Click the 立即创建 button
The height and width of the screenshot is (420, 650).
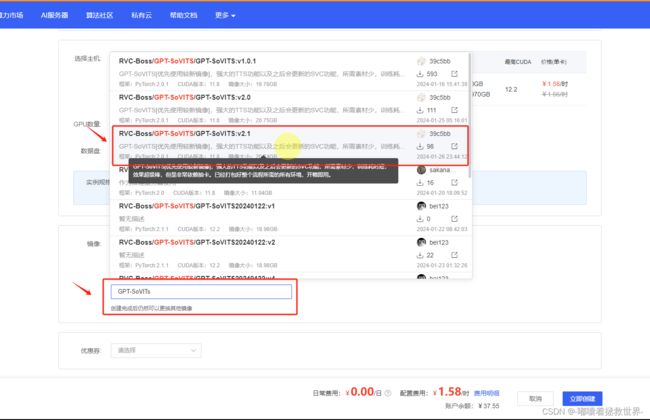[x=583, y=397]
